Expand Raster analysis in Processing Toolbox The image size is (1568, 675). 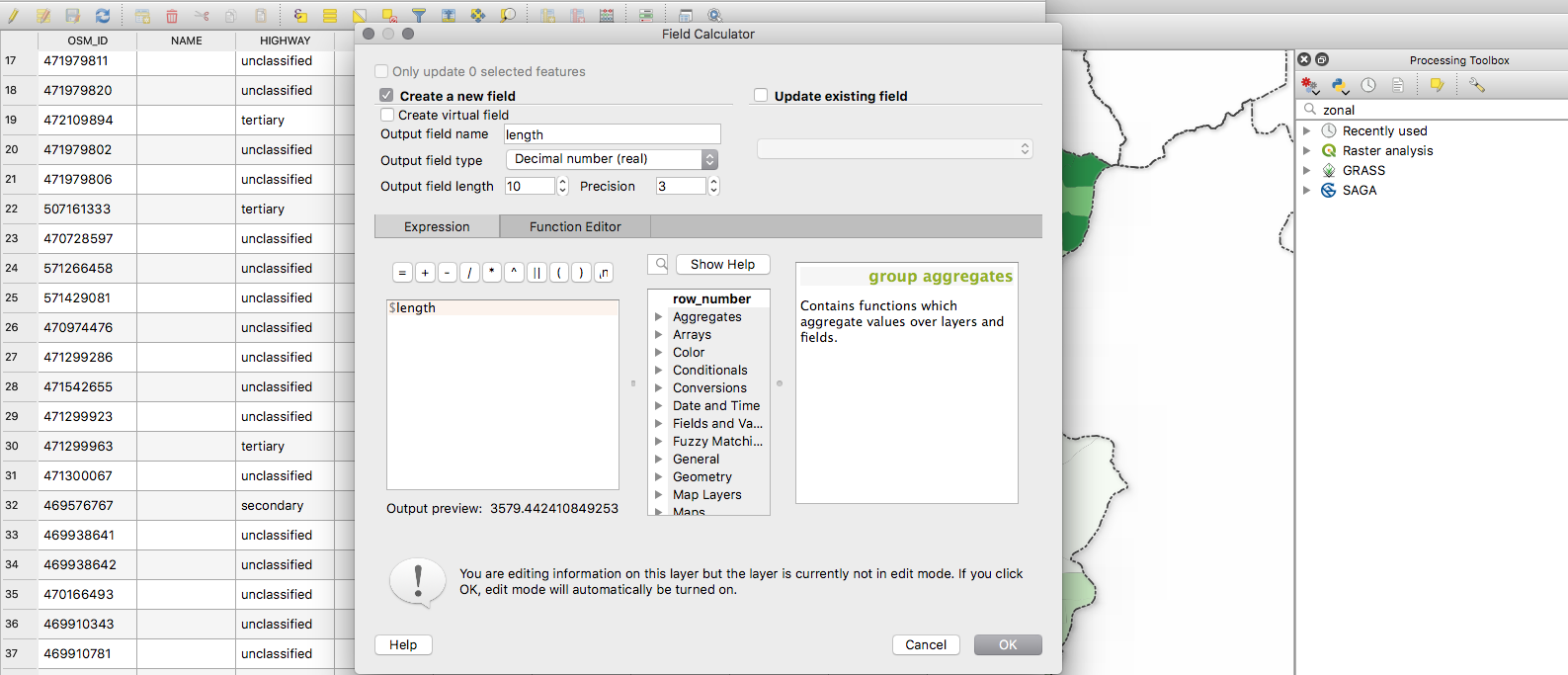tap(1307, 151)
